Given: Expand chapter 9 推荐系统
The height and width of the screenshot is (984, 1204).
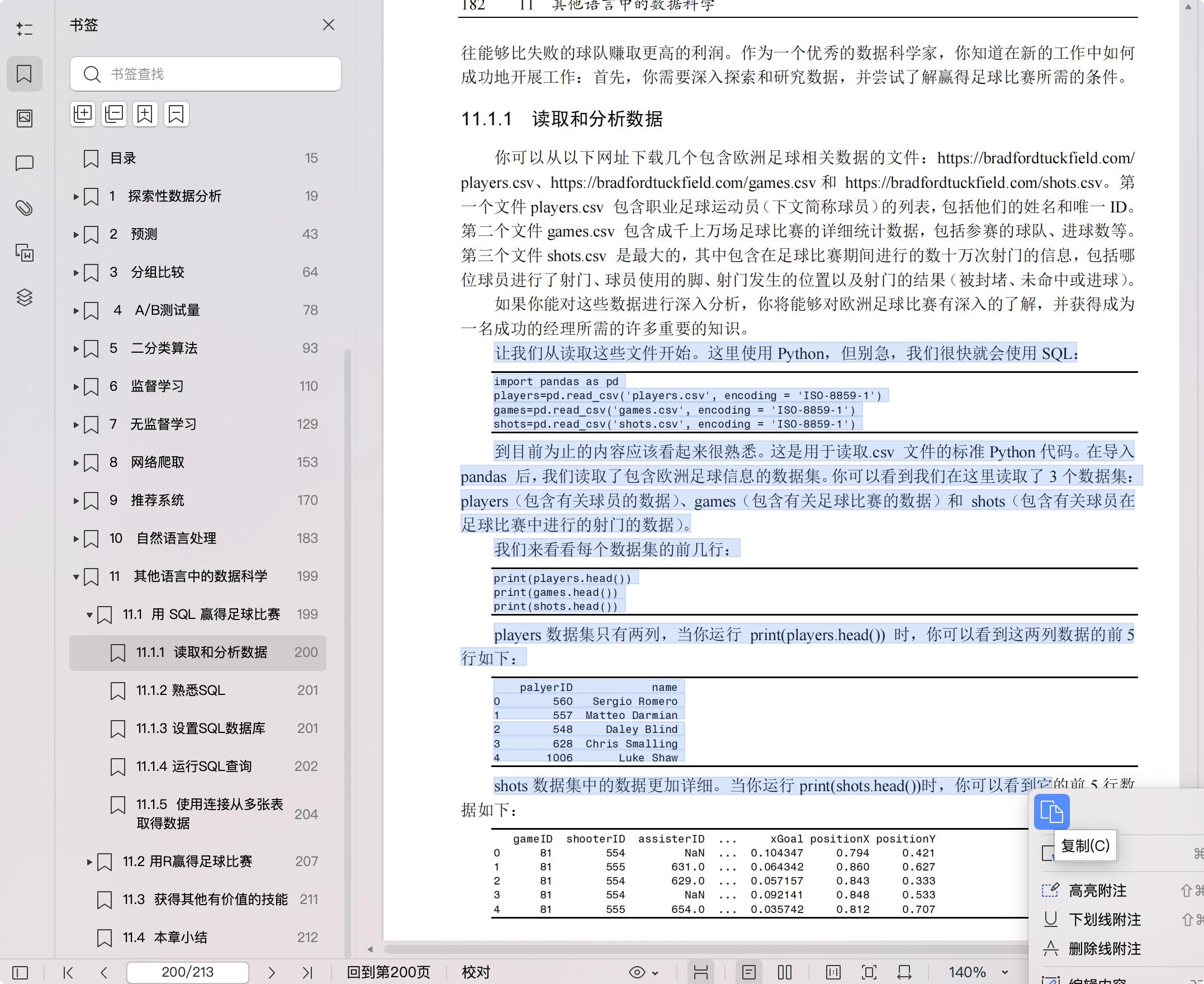Looking at the screenshot, I should 76,501.
